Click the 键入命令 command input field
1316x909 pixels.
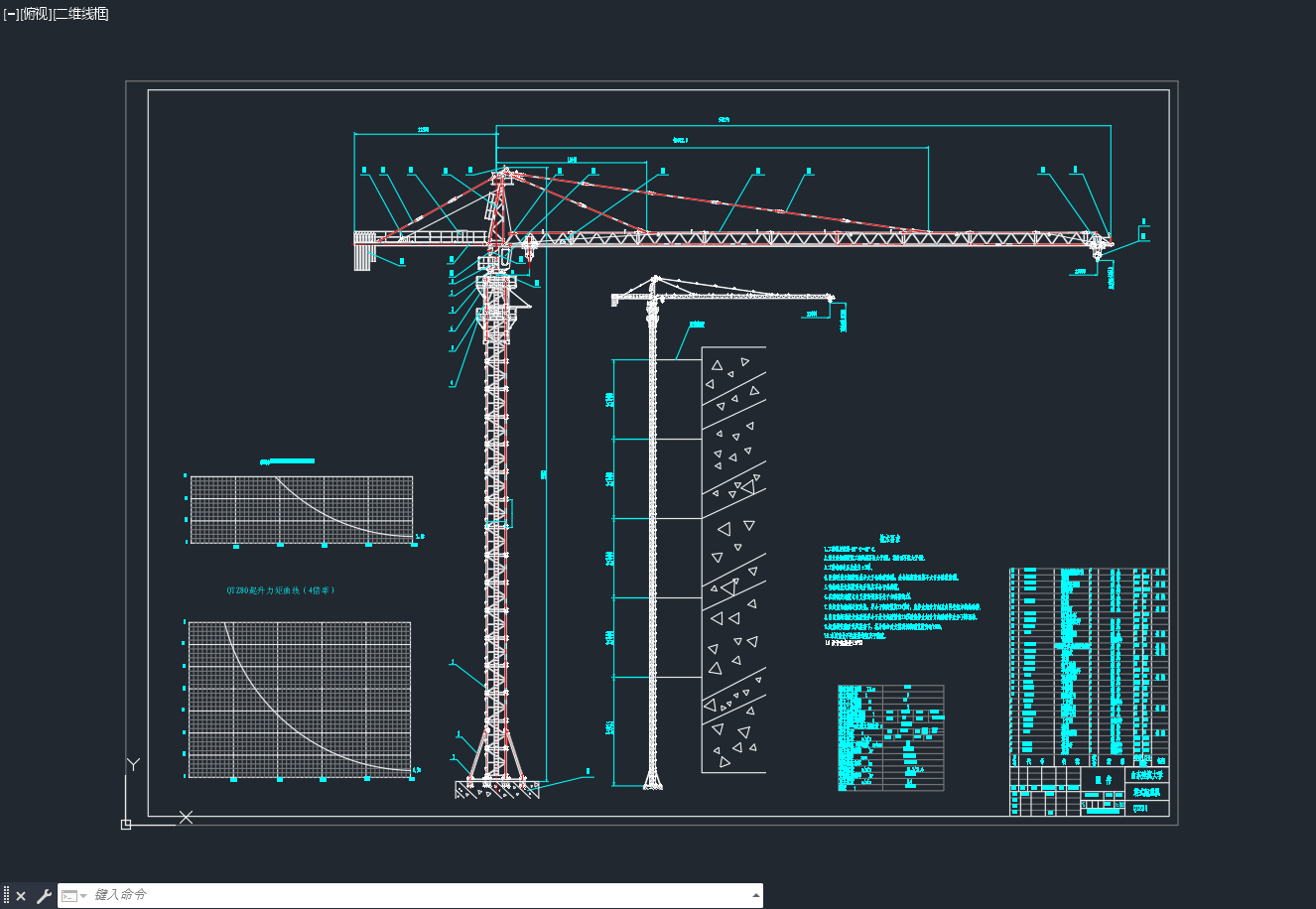[417, 895]
